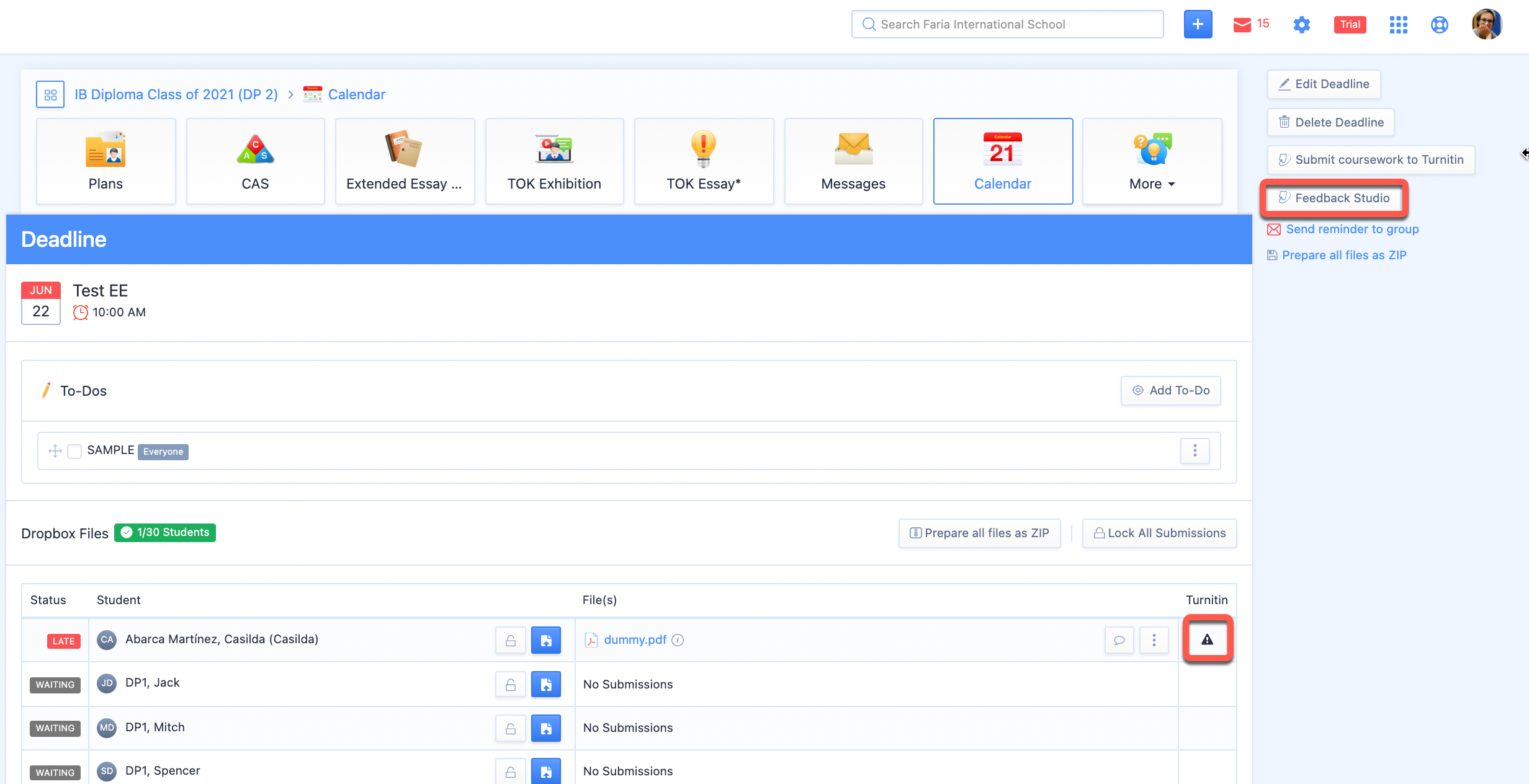Click the Turnitin warning triangle for Casilda
The image size is (1529, 784).
tap(1207, 639)
